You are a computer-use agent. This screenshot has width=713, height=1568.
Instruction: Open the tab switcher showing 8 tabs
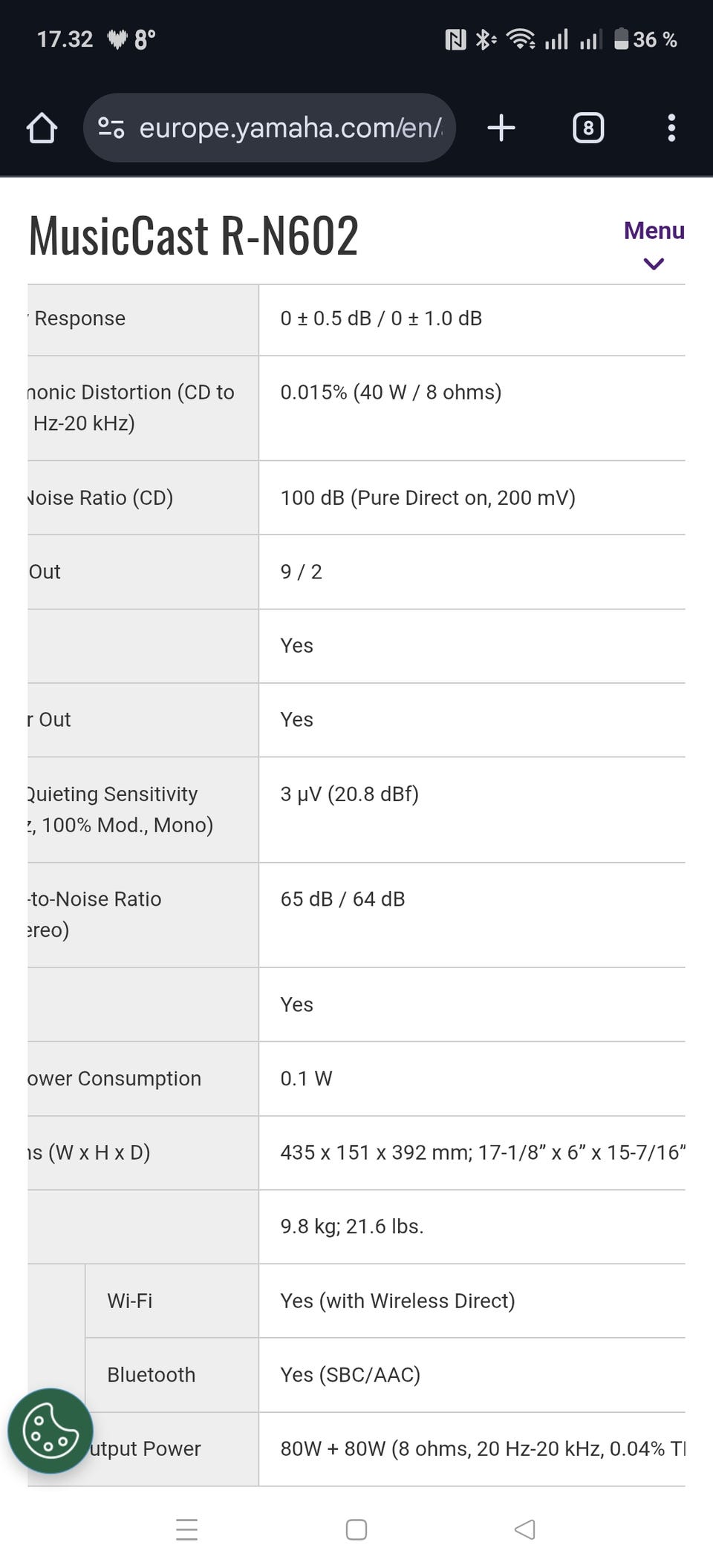(x=588, y=128)
